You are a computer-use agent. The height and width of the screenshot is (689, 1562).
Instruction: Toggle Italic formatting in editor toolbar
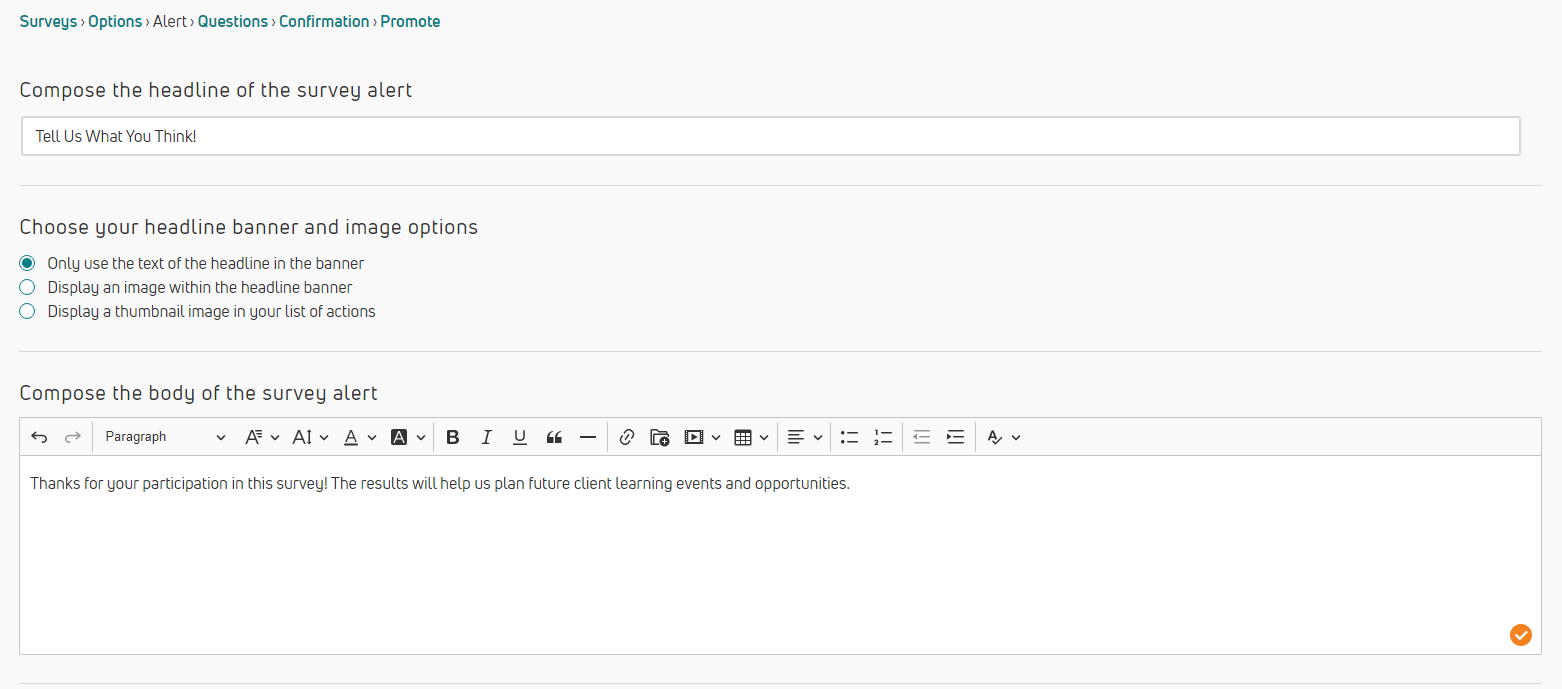(x=486, y=437)
